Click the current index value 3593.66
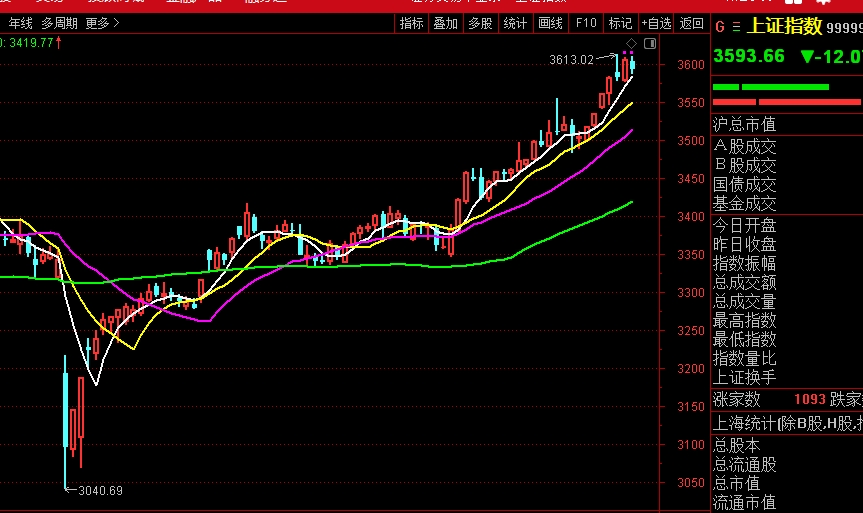Screen dimensions: 863x513 pyautogui.click(x=749, y=56)
